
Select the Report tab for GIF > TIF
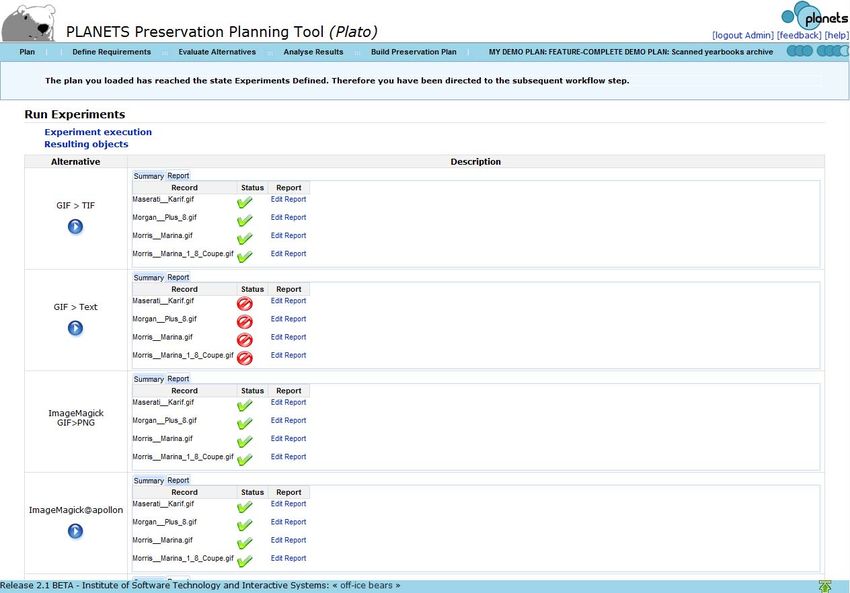[178, 176]
